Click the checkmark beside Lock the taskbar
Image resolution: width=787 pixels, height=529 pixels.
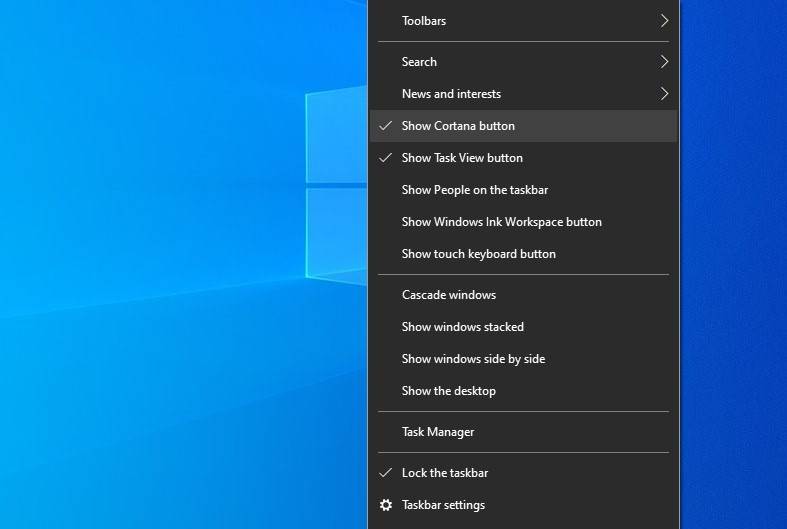(x=385, y=473)
